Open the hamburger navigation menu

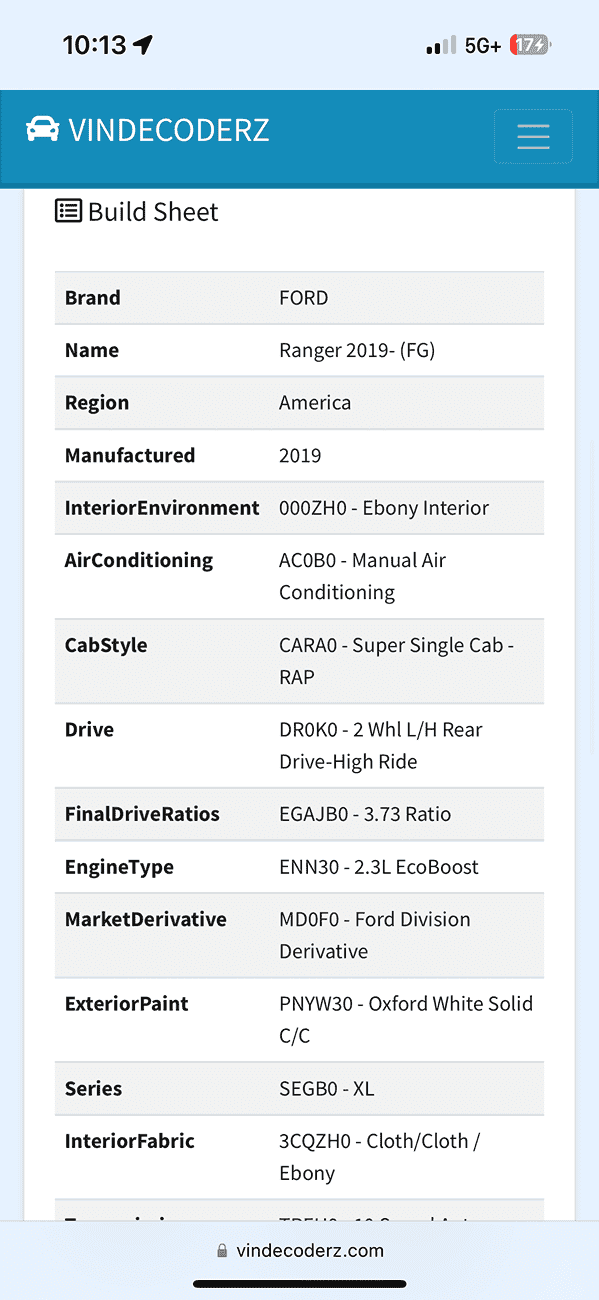click(x=533, y=136)
